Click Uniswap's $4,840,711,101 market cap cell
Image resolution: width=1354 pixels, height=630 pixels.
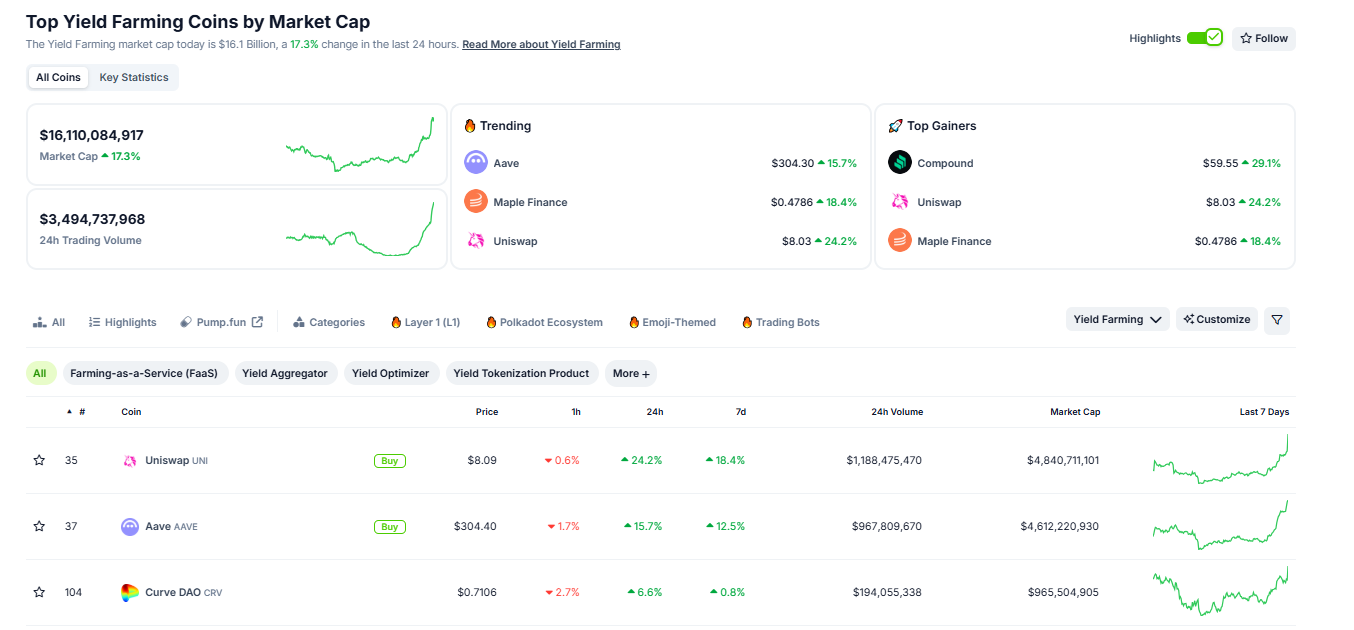pyautogui.click(x=1062, y=461)
